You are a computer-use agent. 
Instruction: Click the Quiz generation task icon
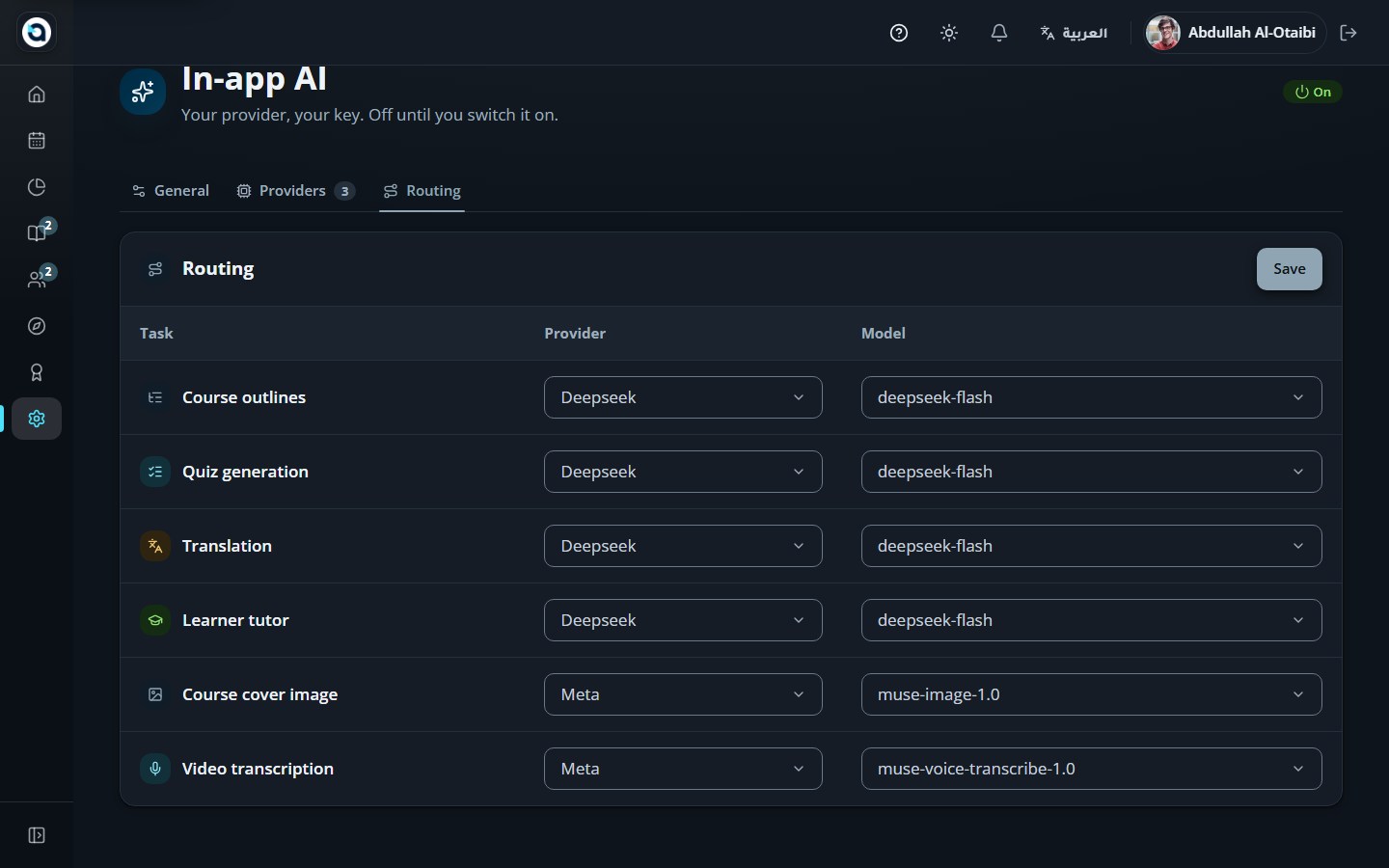click(155, 472)
